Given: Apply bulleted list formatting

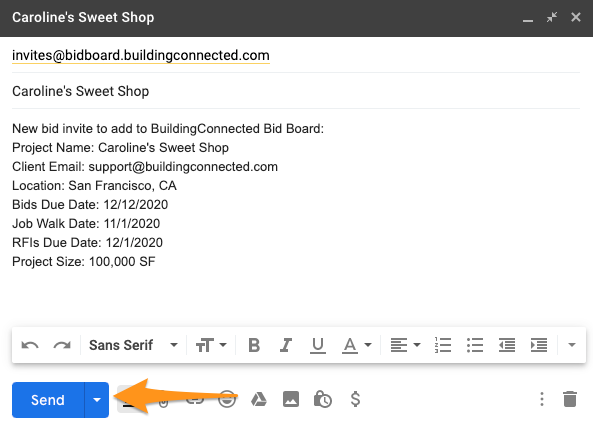Looking at the screenshot, I should click(475, 345).
